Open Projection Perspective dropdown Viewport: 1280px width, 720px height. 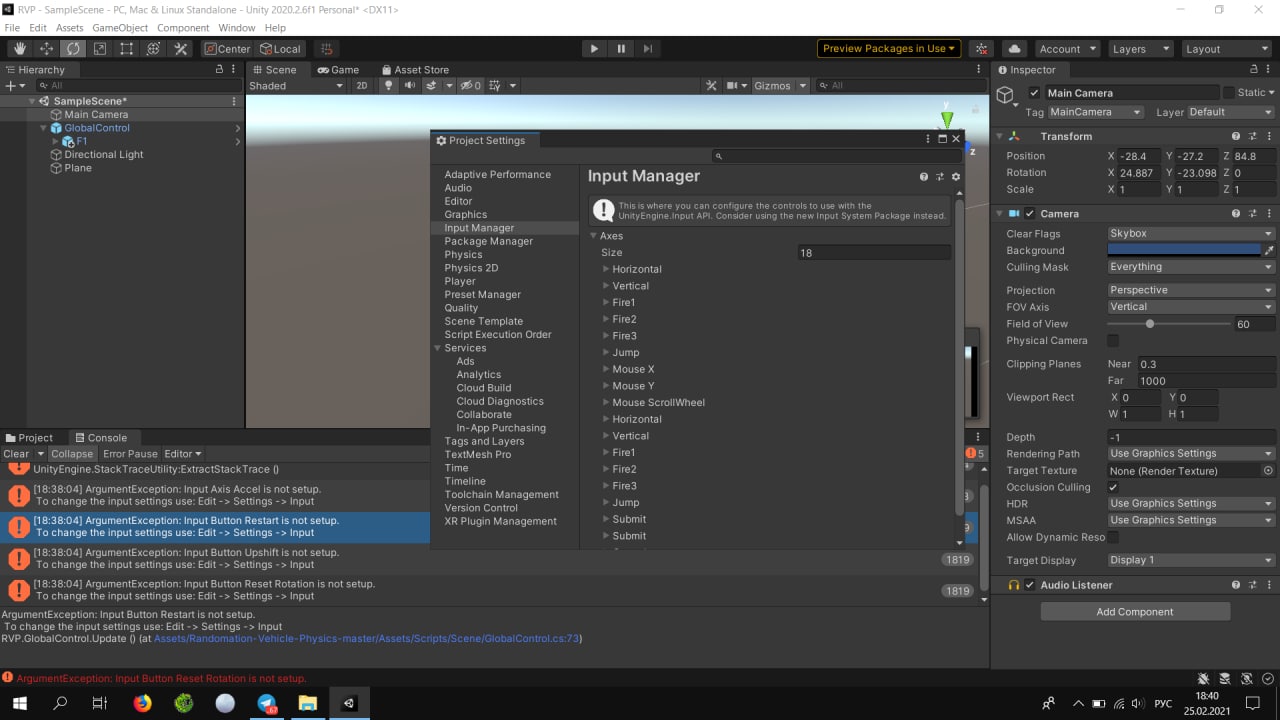click(1191, 290)
